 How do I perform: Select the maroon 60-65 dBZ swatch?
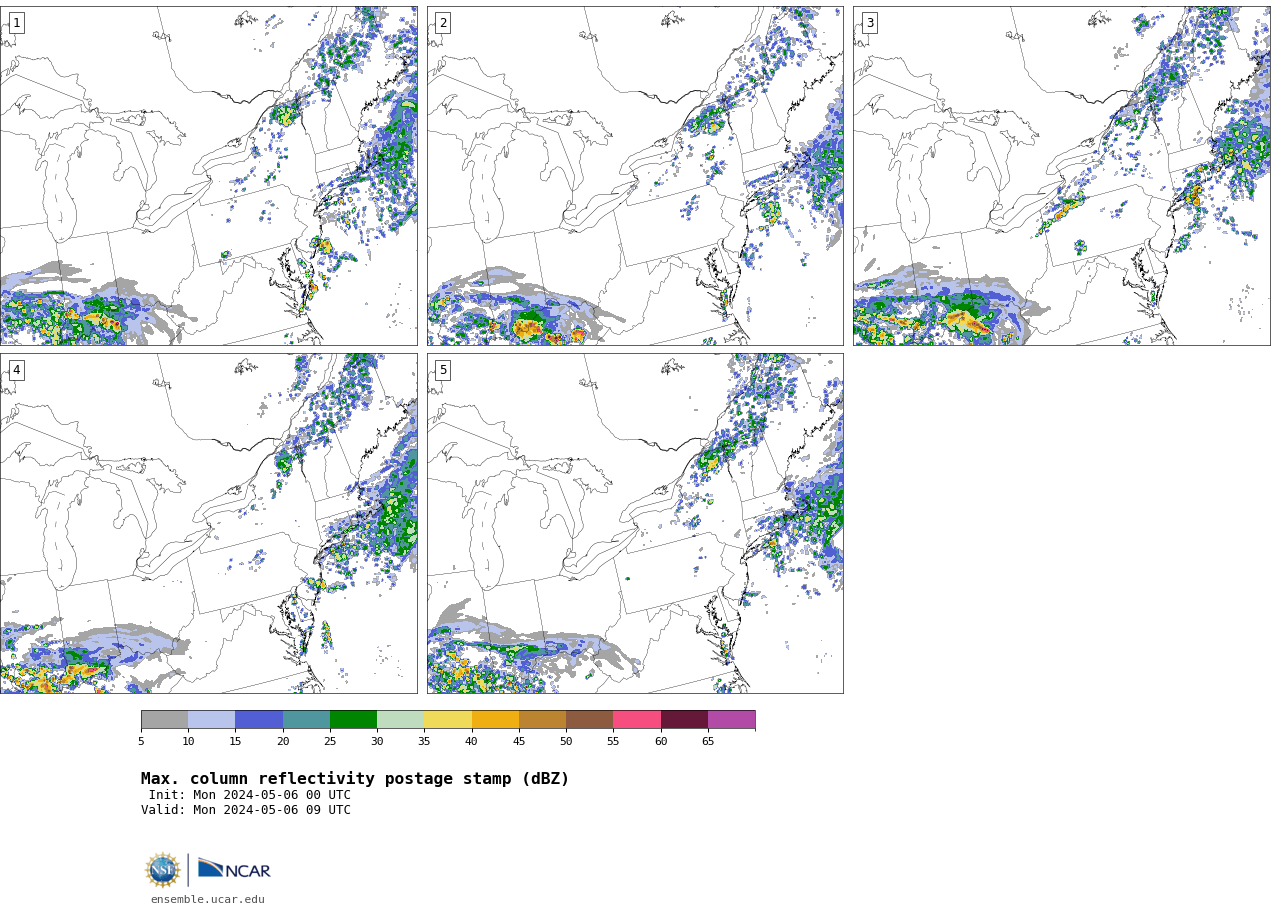coord(684,720)
